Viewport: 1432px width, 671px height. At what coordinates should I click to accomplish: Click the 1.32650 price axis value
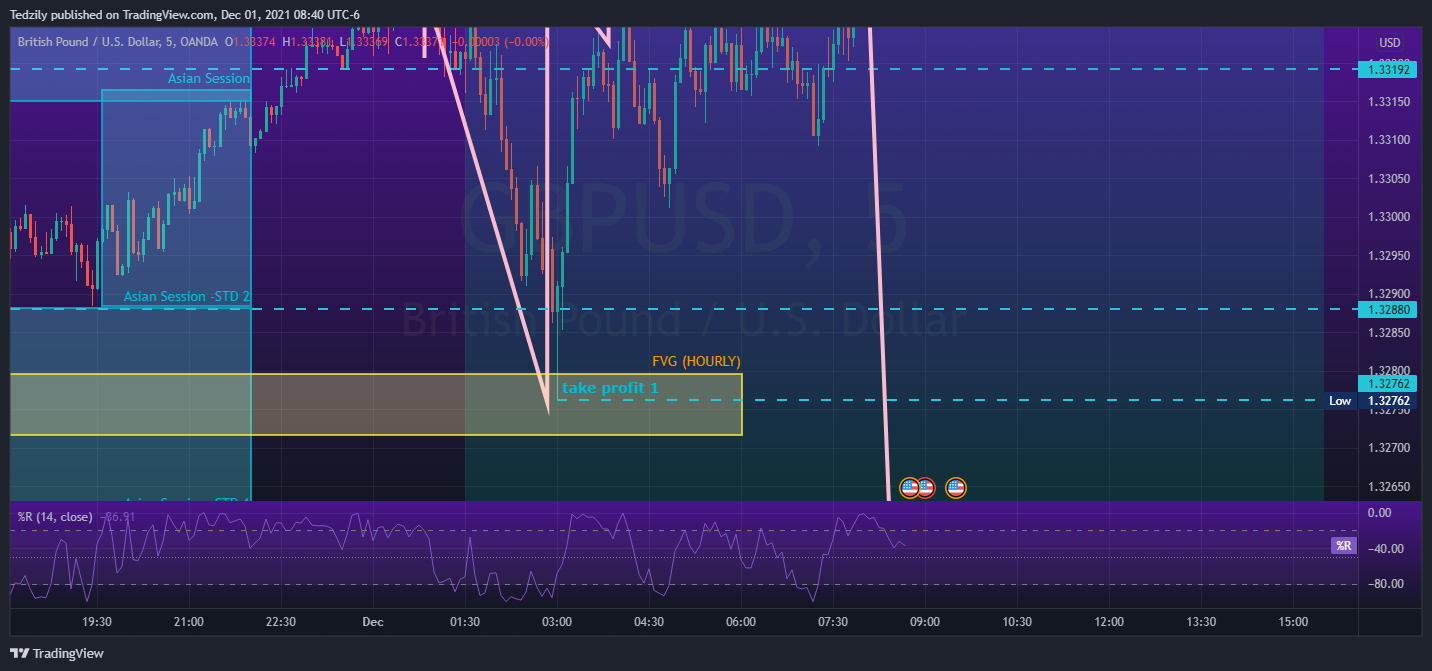1389,487
